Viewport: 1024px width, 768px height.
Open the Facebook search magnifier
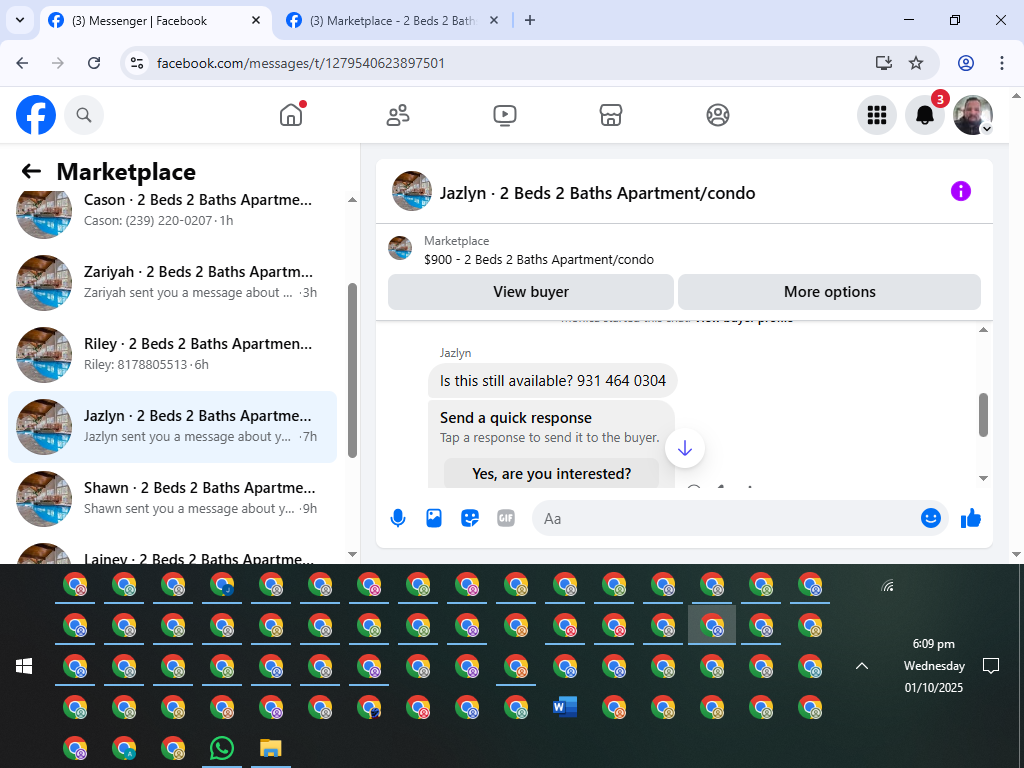click(84, 115)
